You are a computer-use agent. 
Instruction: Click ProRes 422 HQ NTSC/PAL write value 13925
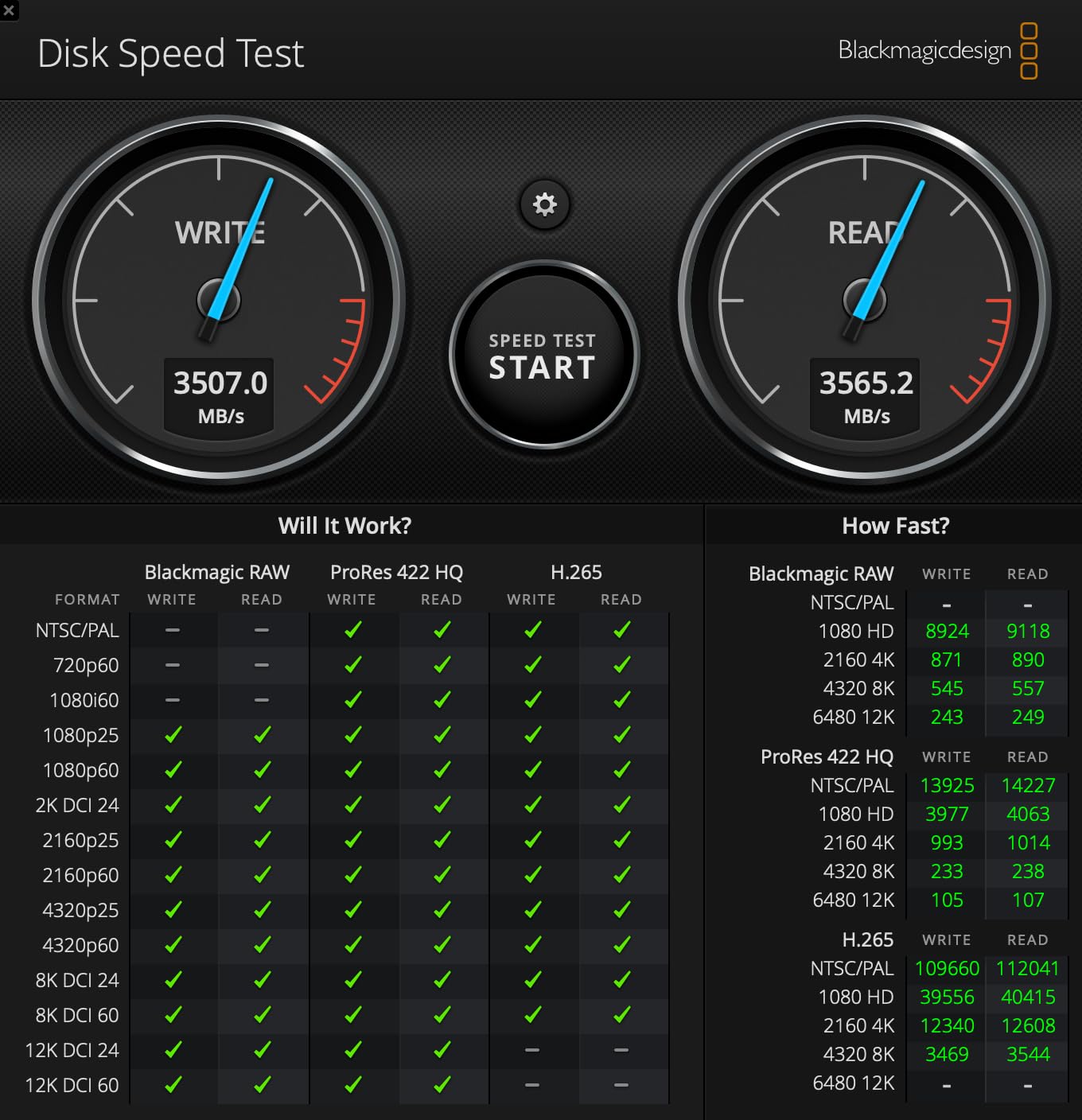point(947,786)
